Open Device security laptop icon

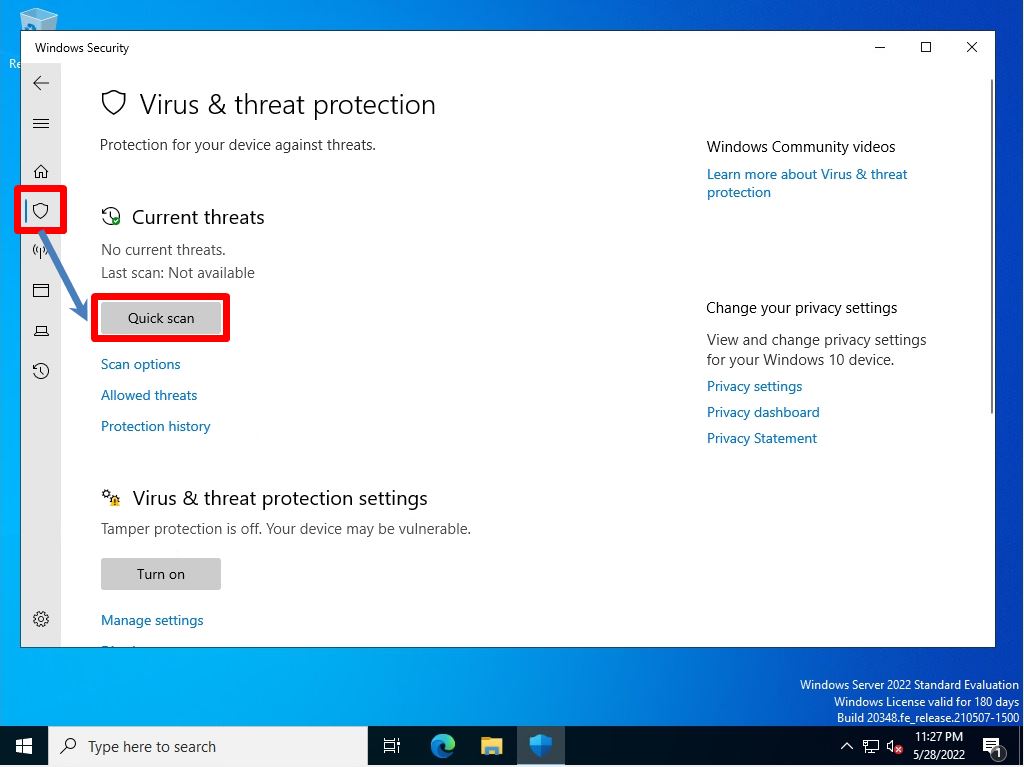[41, 331]
